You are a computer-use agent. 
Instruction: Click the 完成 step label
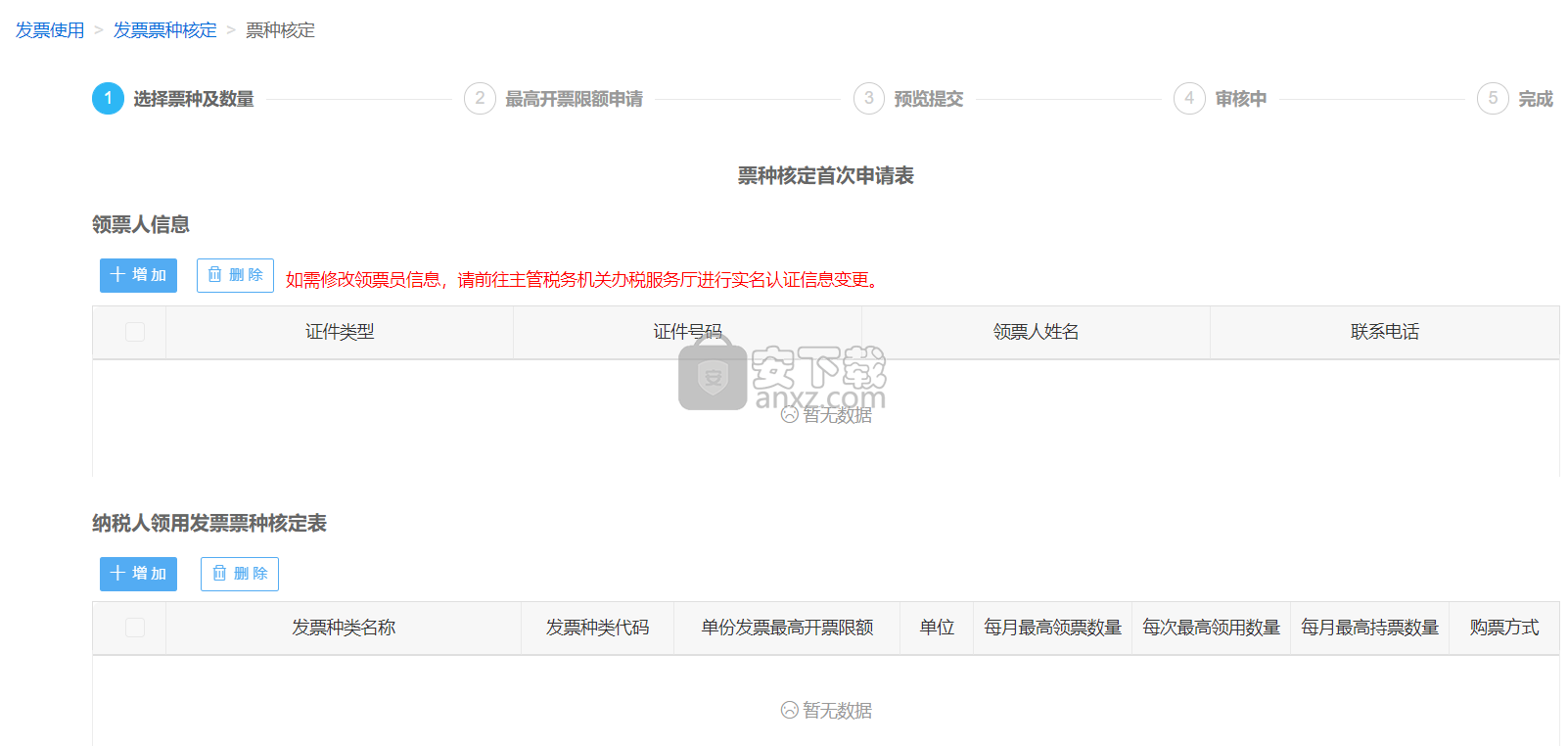1536,99
